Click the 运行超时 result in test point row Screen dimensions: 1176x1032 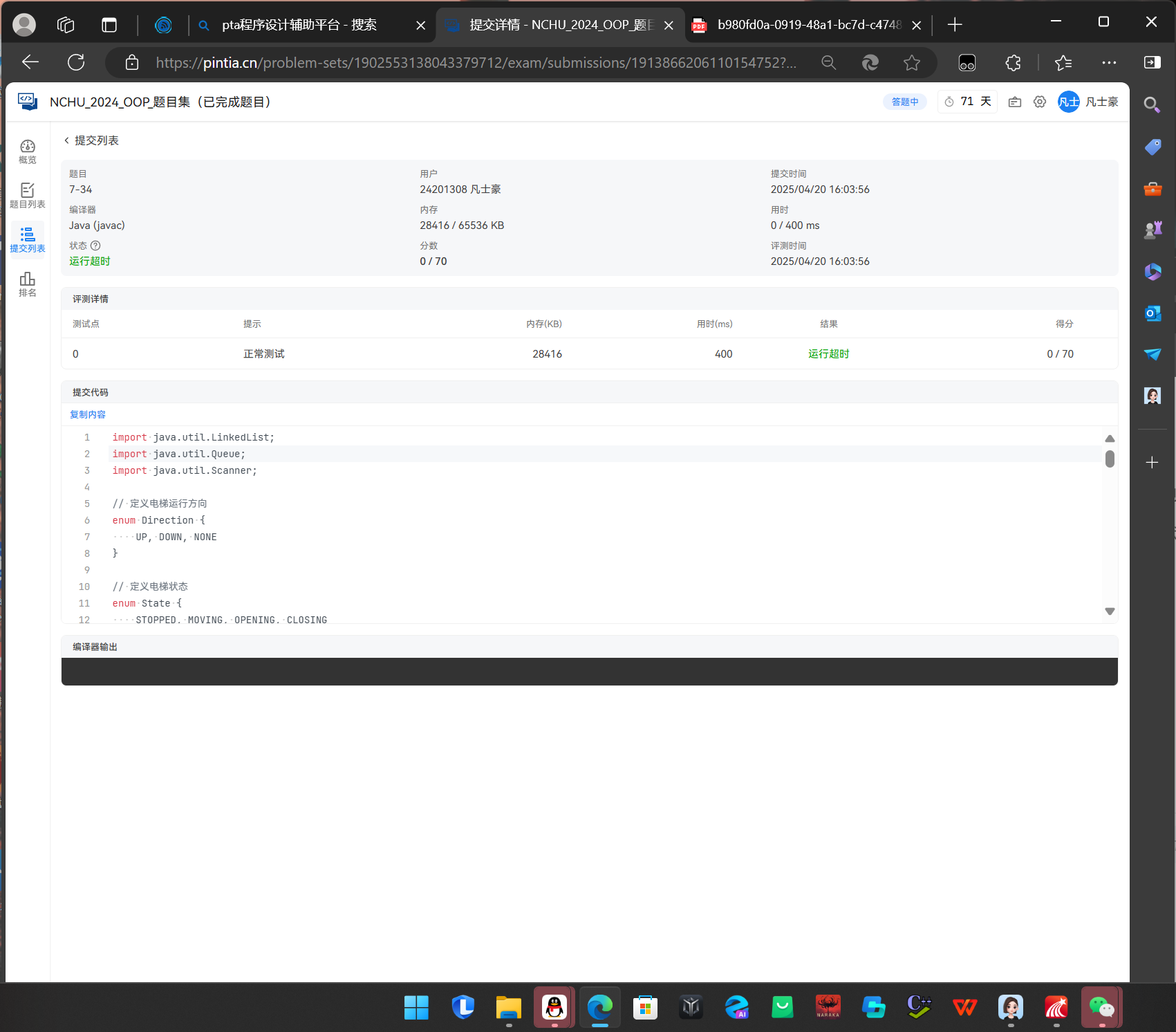[829, 353]
